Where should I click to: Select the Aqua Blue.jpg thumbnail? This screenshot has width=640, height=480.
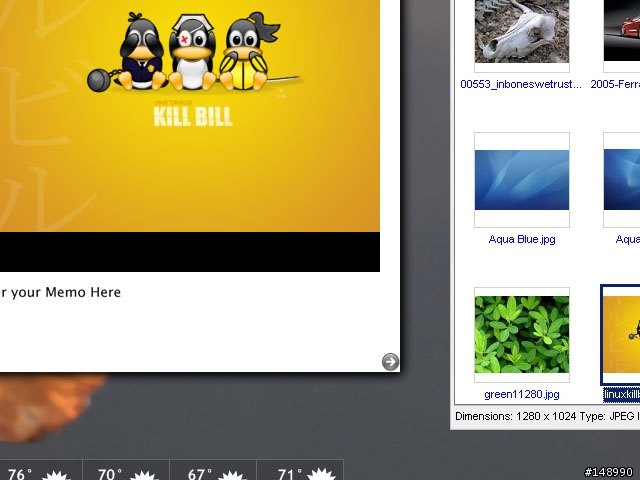click(522, 180)
